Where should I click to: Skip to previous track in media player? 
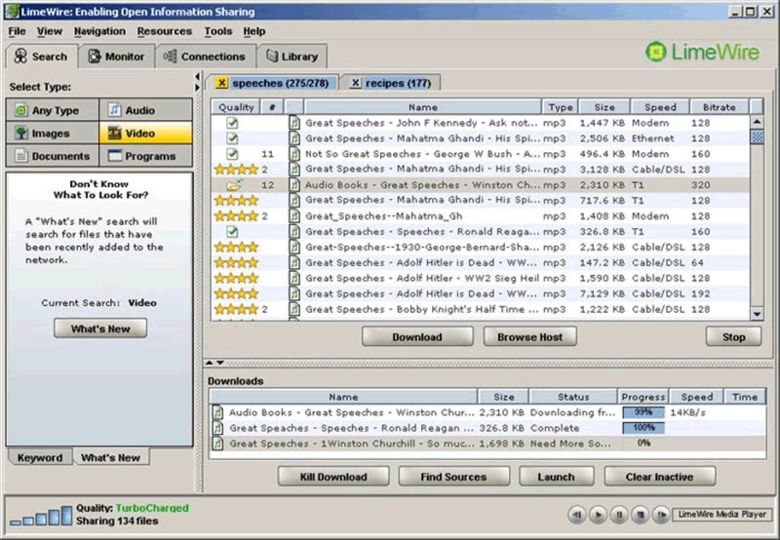(577, 515)
